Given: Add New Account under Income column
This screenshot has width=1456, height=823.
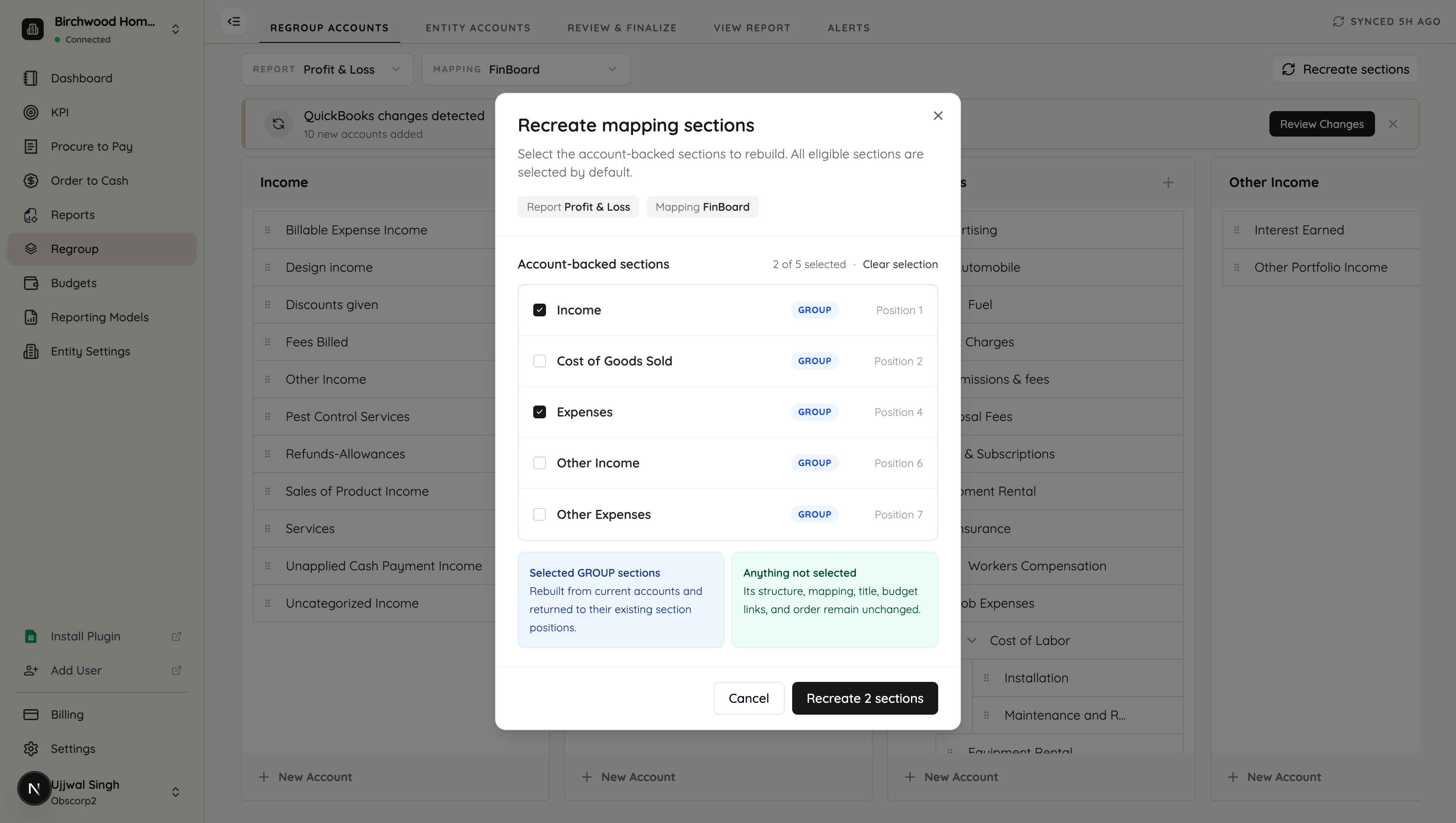Looking at the screenshot, I should click(x=305, y=777).
